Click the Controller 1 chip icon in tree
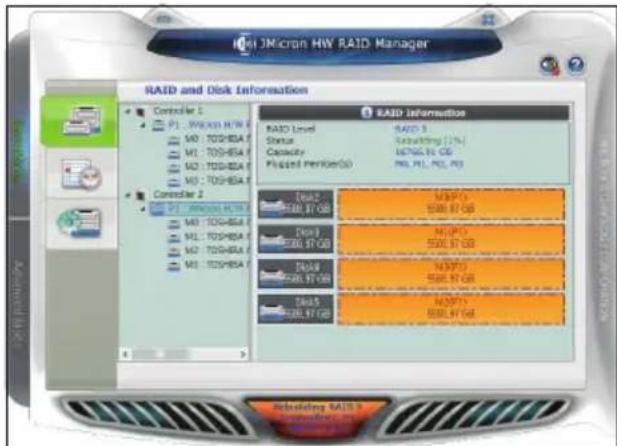This screenshot has width=617, height=446. [x=140, y=112]
